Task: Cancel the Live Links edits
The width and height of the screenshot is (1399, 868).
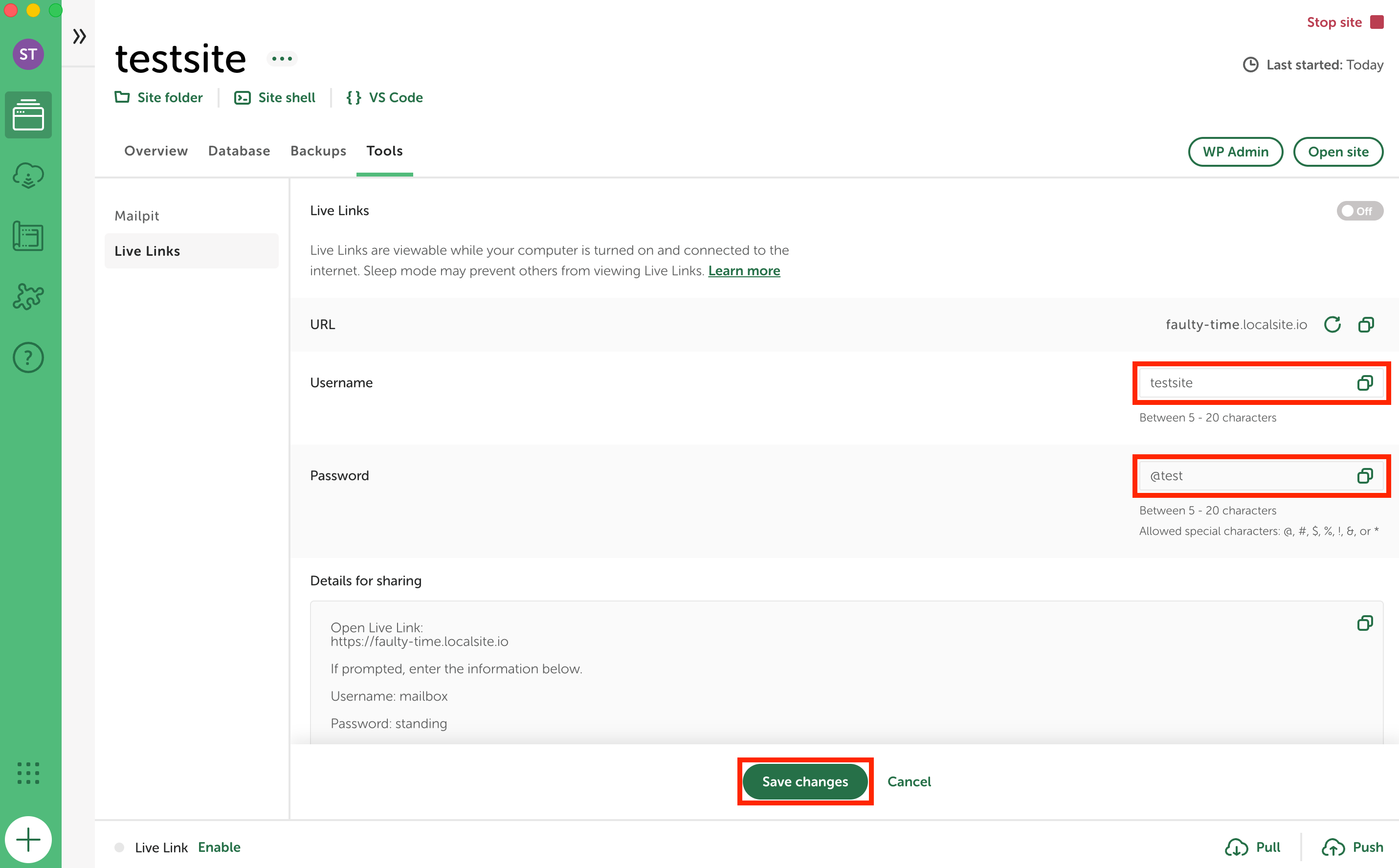Action: tap(910, 782)
